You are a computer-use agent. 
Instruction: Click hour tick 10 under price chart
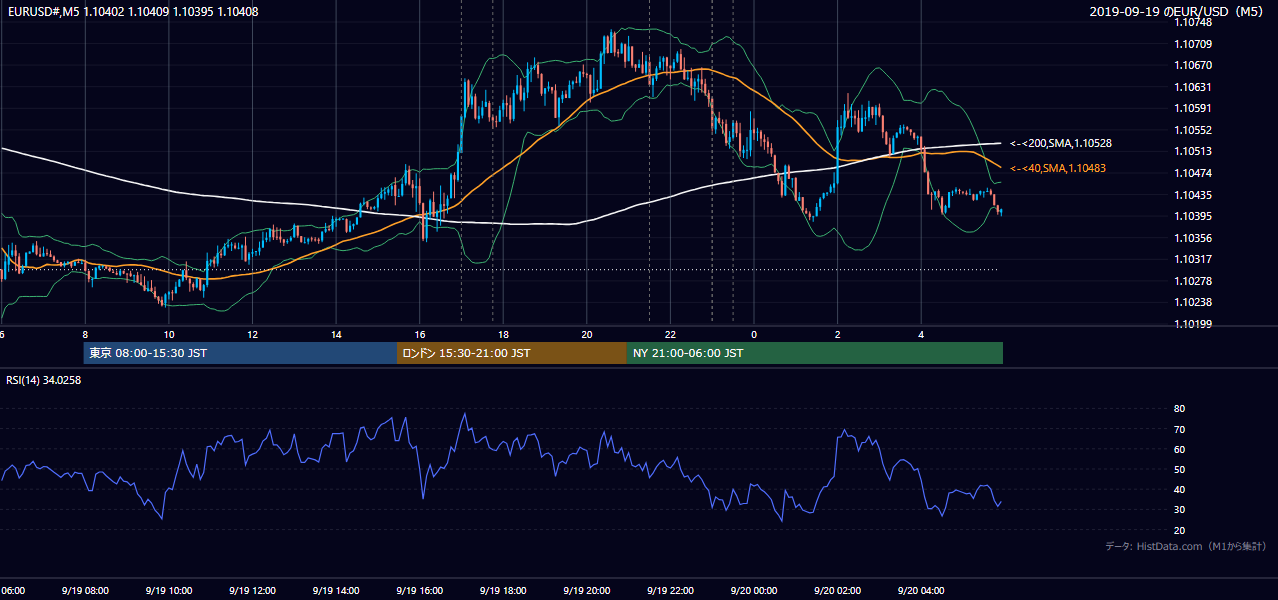point(168,334)
